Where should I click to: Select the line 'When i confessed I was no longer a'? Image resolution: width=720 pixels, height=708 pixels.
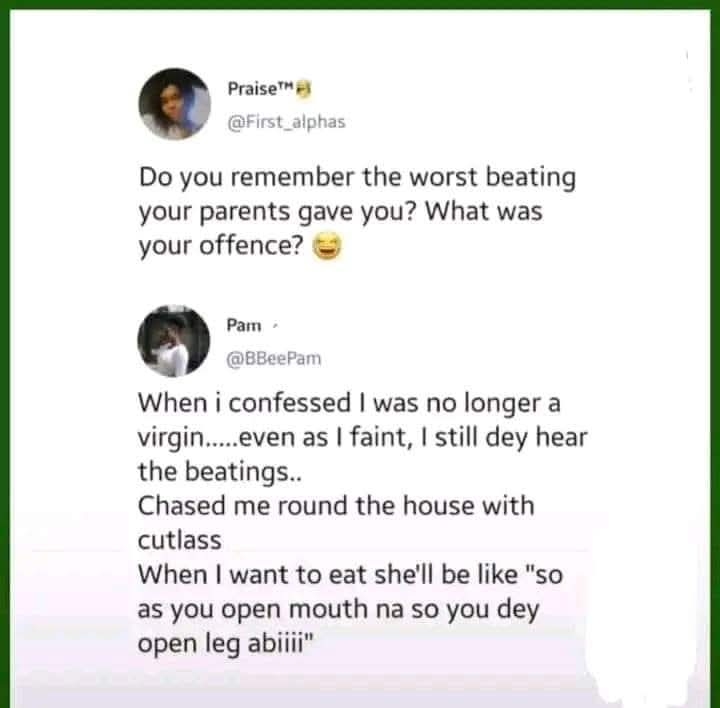coord(349,403)
